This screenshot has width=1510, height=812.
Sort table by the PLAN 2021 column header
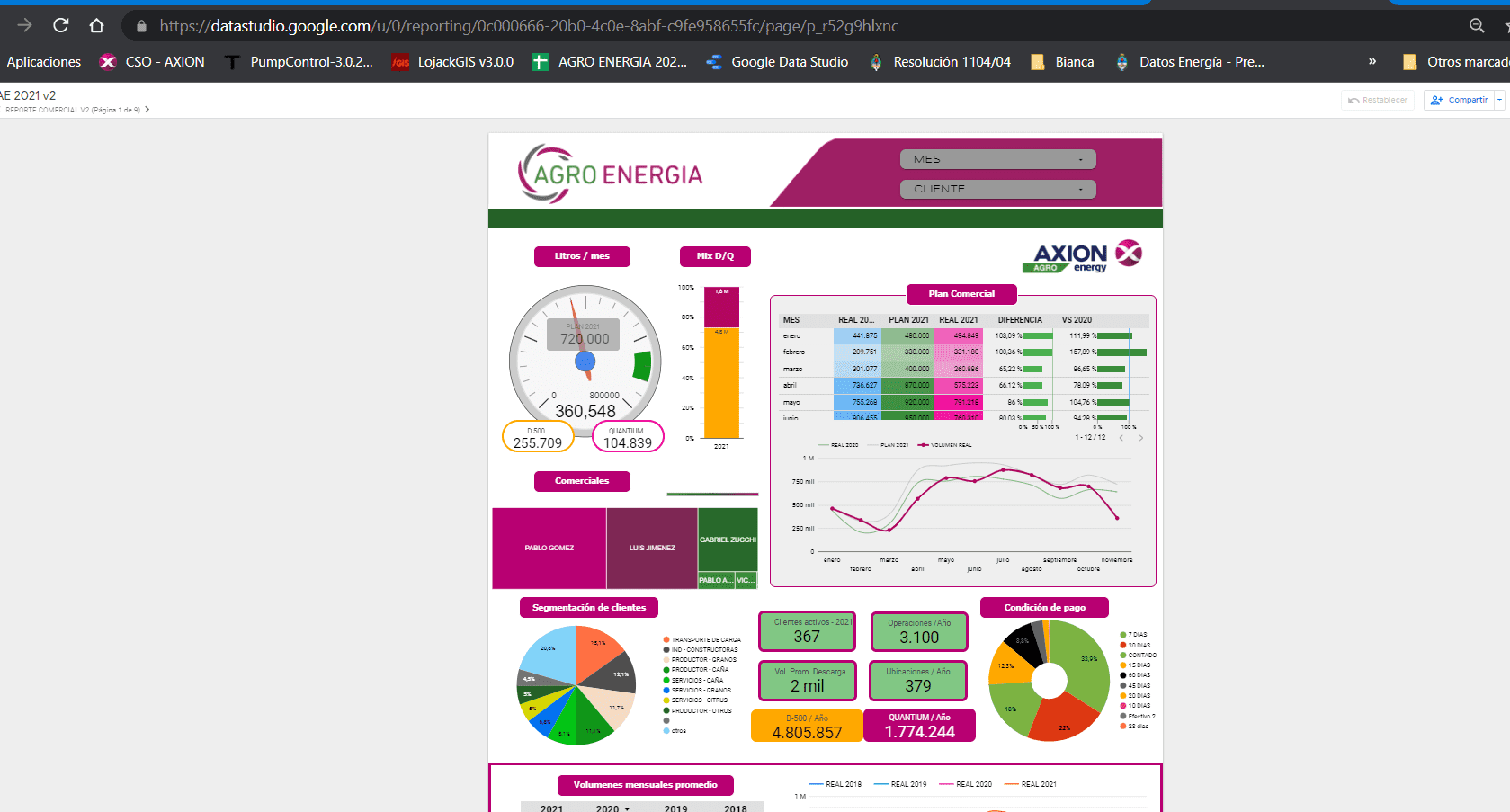pos(908,320)
